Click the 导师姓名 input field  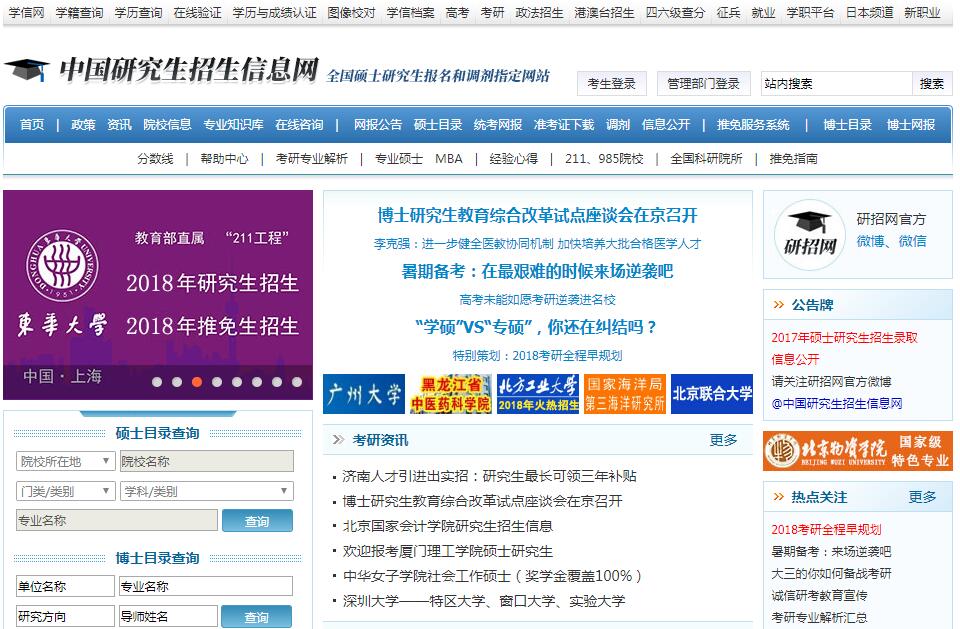(x=168, y=616)
